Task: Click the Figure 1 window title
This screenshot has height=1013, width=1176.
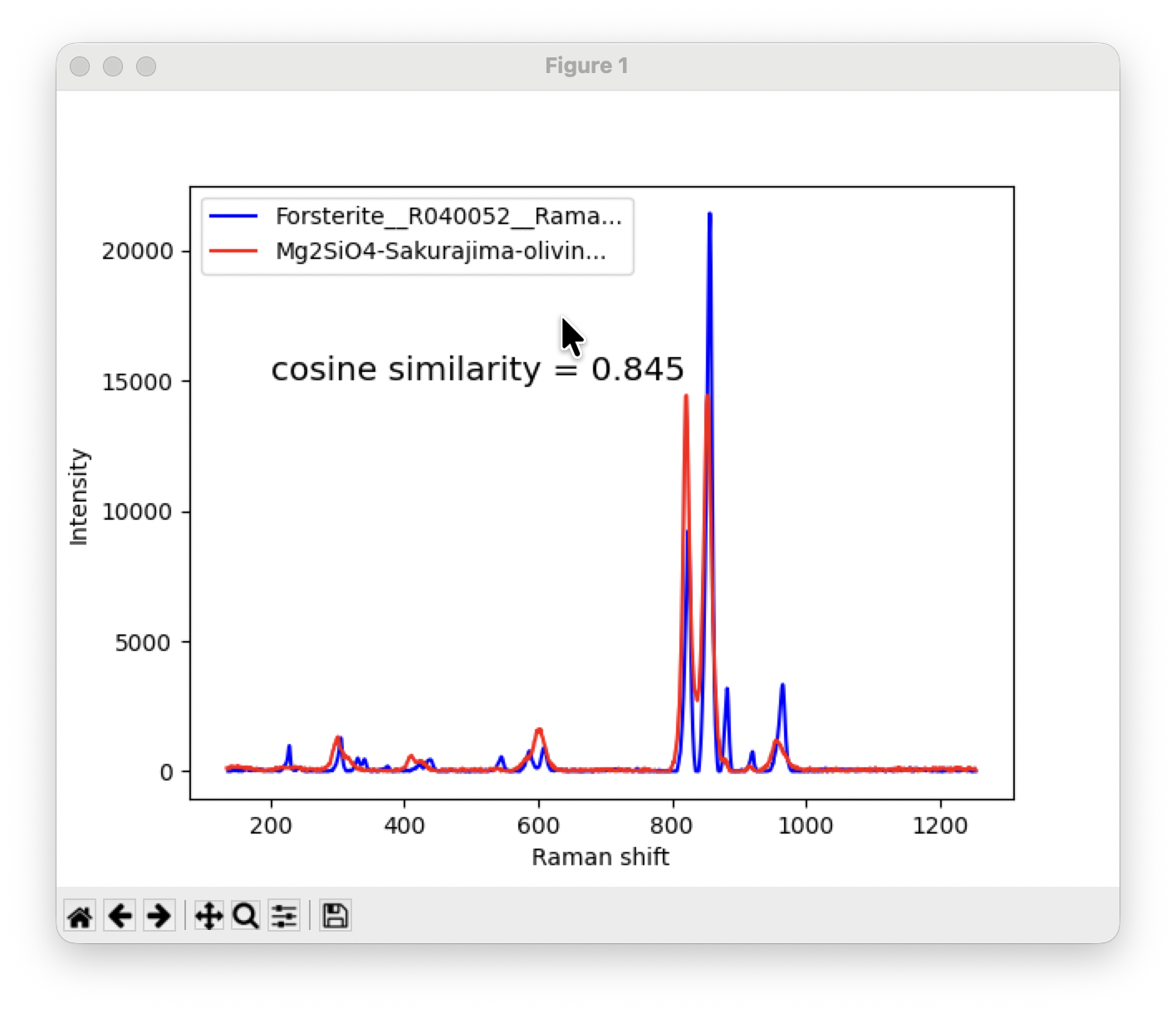Action: [x=586, y=66]
